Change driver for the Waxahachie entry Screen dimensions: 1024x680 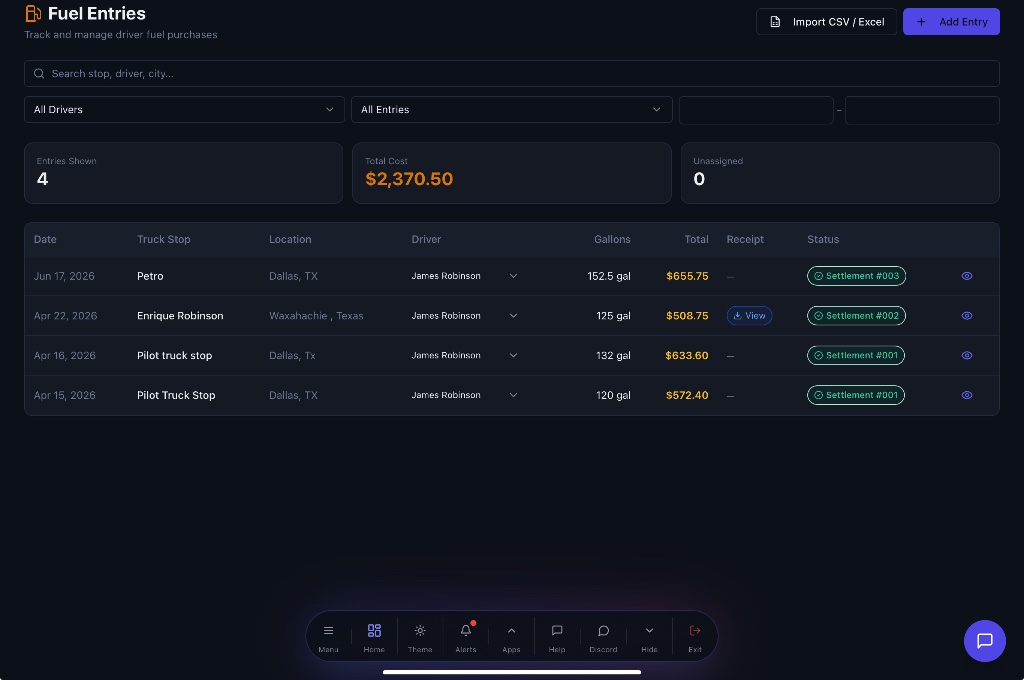pos(464,316)
